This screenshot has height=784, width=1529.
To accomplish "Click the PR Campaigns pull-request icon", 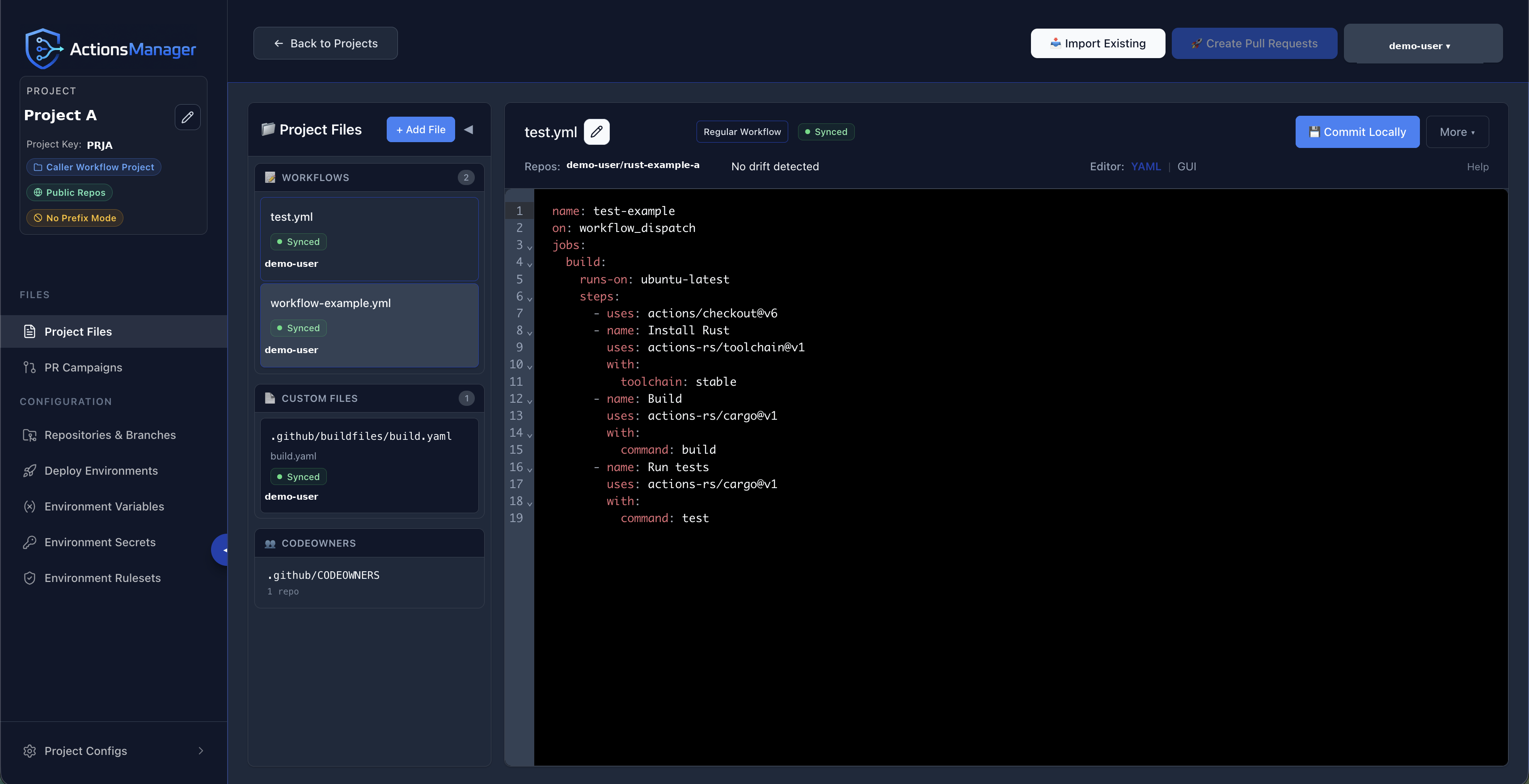I will pyautogui.click(x=30, y=367).
